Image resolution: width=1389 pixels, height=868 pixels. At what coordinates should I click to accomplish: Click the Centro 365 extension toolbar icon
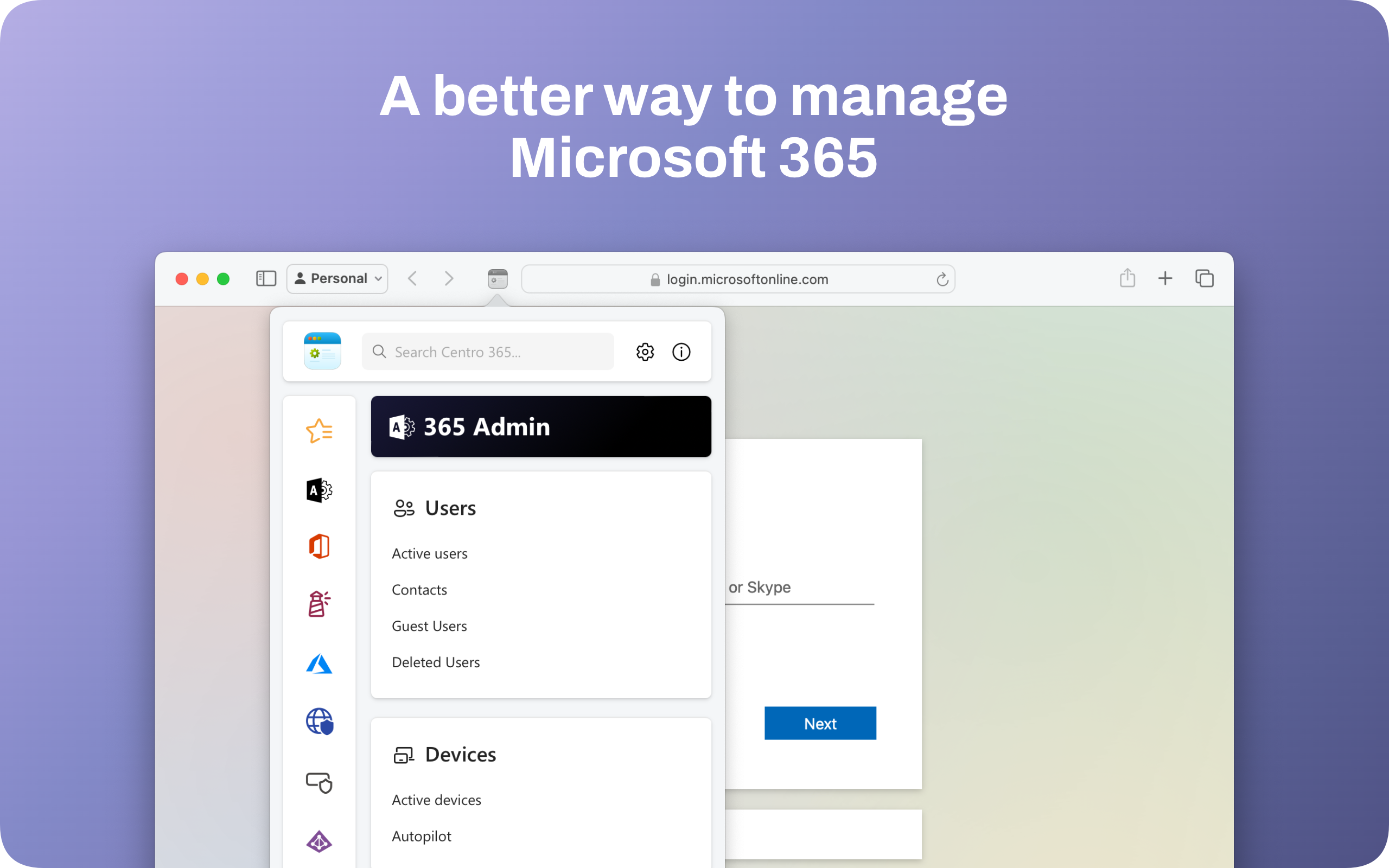tap(498, 279)
